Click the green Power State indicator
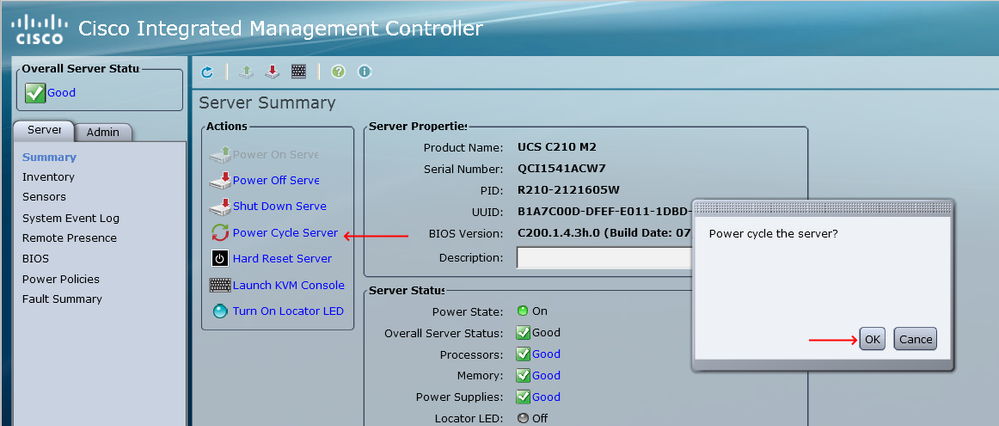The image size is (999, 426). pos(523,311)
